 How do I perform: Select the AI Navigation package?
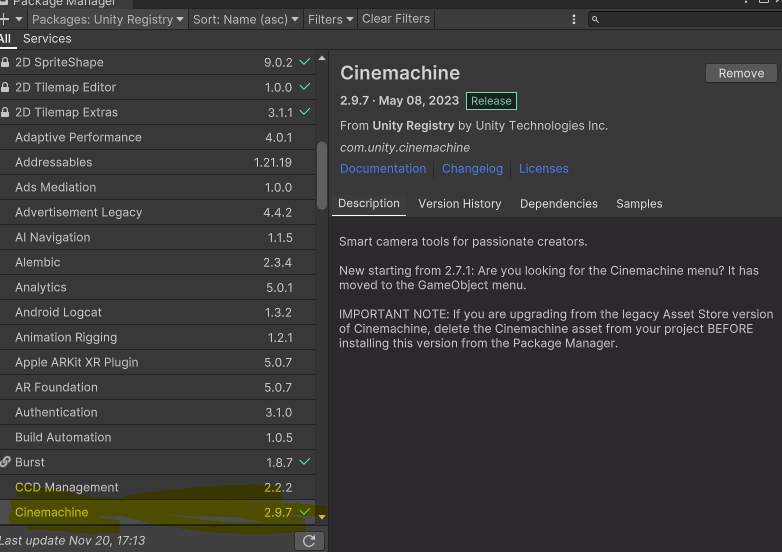pyautogui.click(x=158, y=237)
